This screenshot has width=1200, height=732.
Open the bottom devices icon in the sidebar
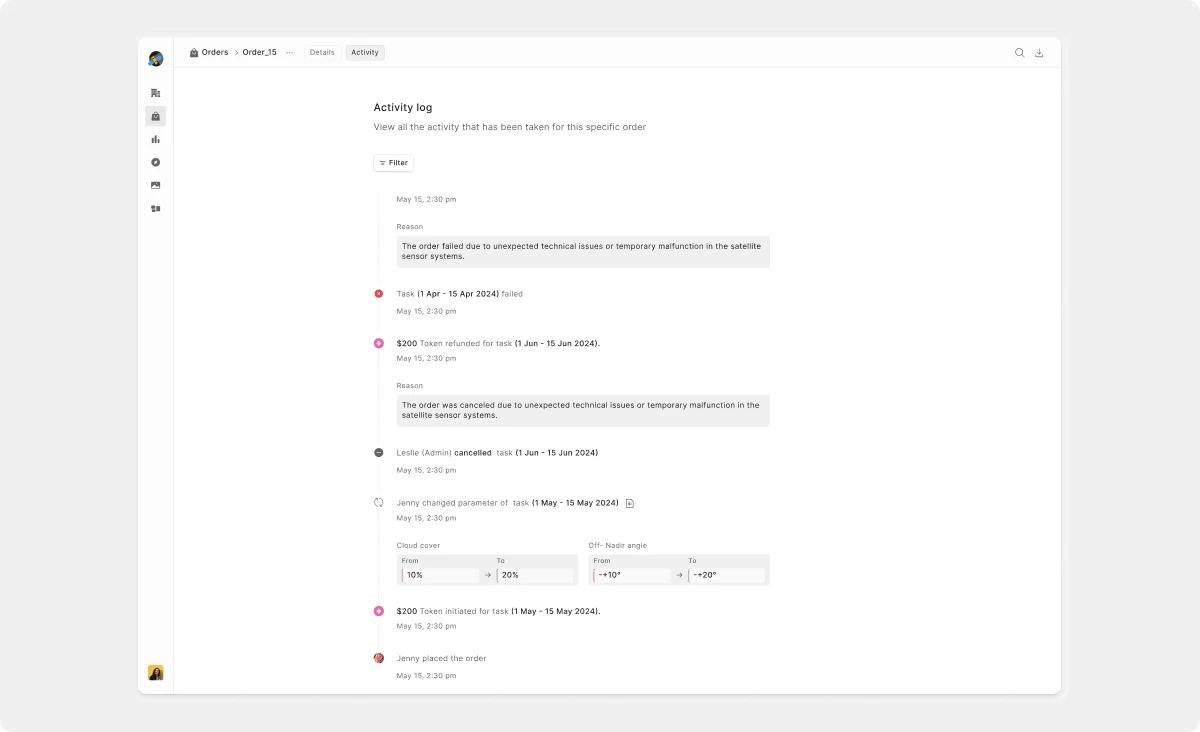pyautogui.click(x=156, y=209)
